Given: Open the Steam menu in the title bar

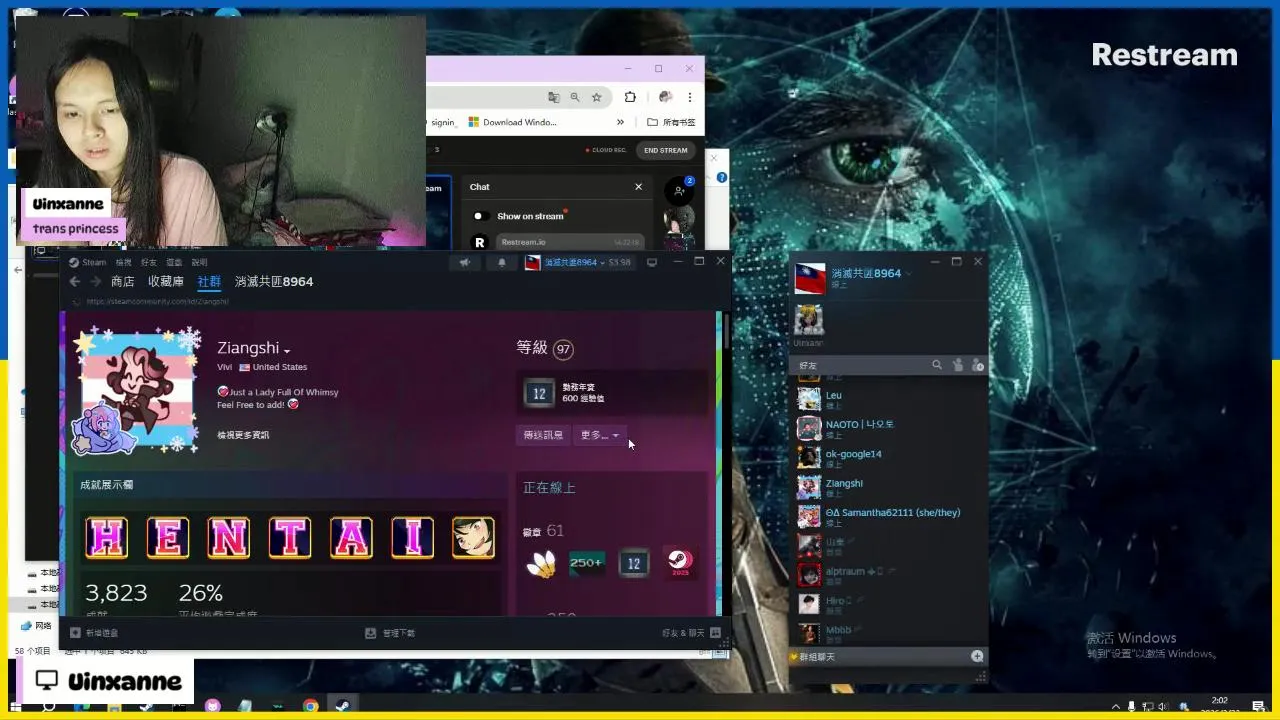Looking at the screenshot, I should click(x=94, y=262).
